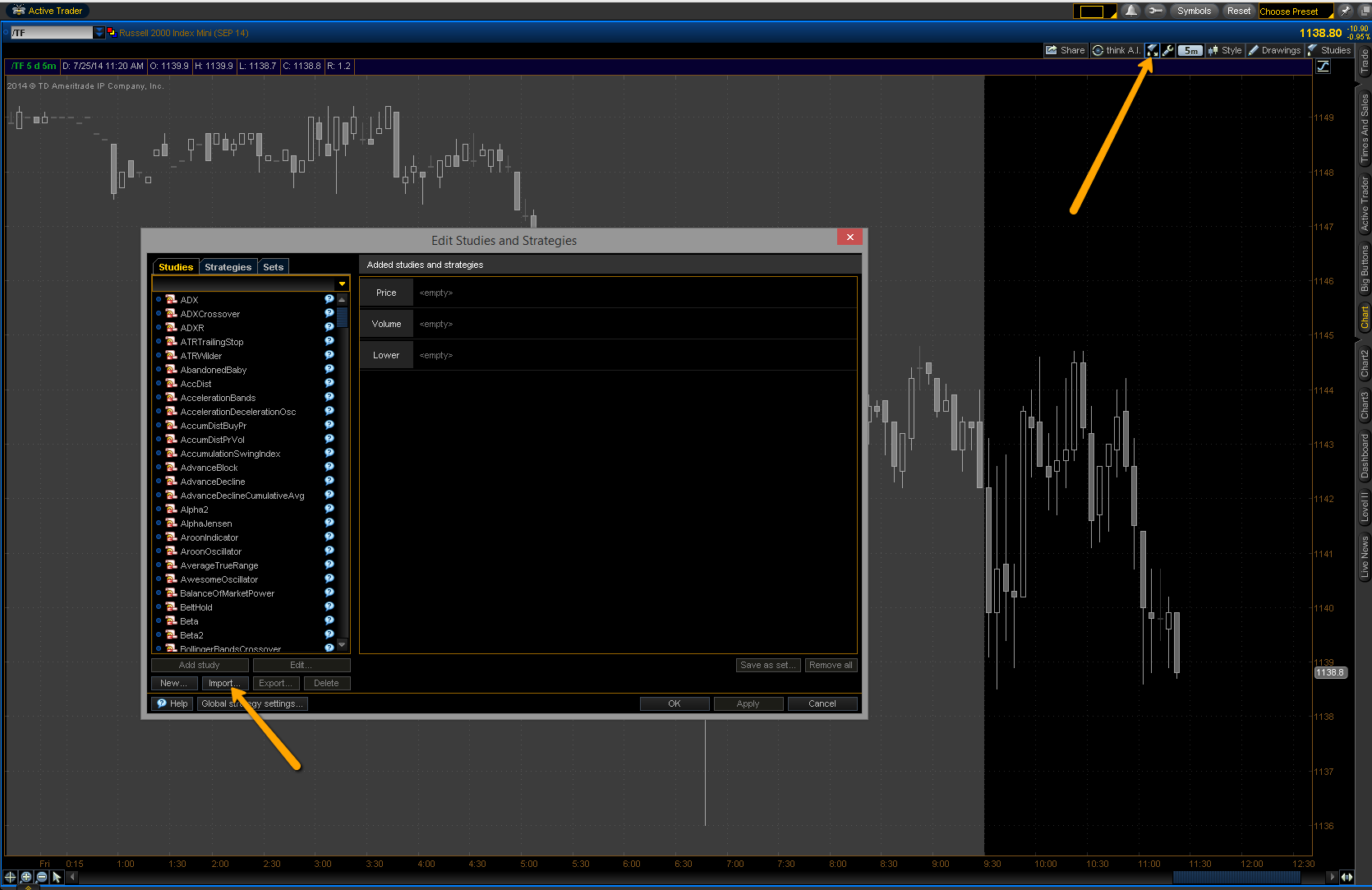This screenshot has width=1372, height=890.
Task: Click the chart scroll-left arrow
Action: [72, 877]
